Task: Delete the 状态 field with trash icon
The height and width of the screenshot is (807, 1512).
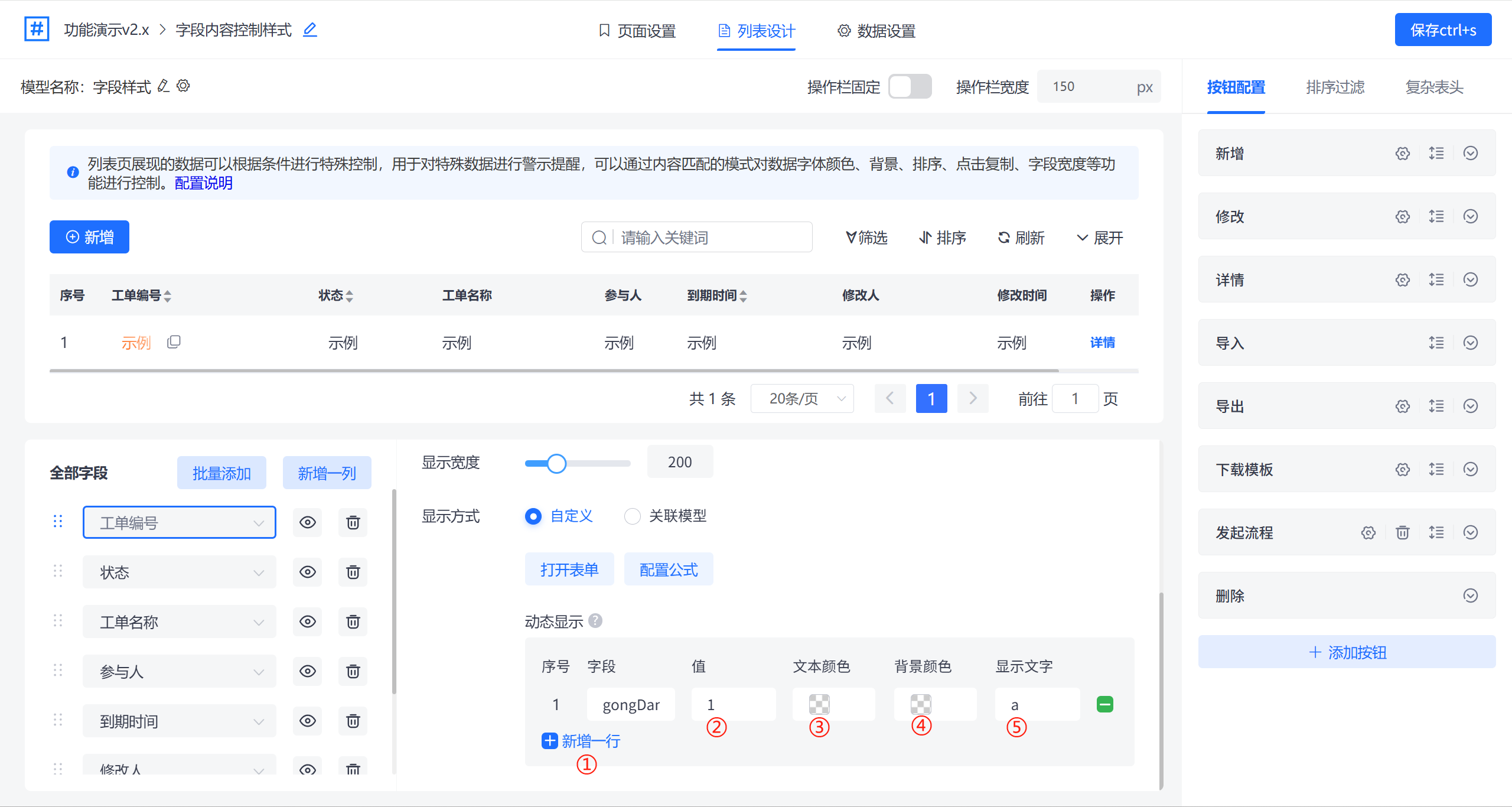Action: [353, 572]
